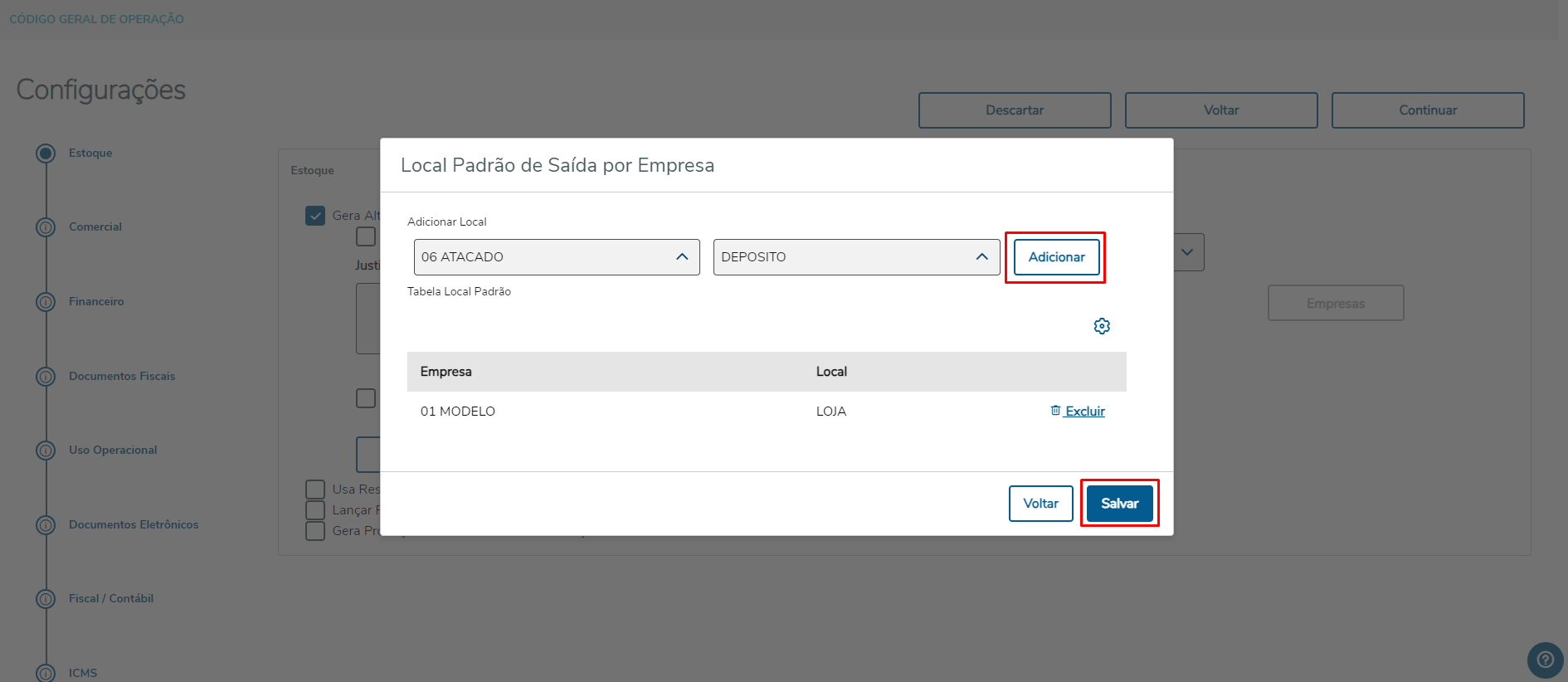This screenshot has height=682, width=1568.
Task: Click the Uso Operacional step circle icon
Action: [46, 451]
